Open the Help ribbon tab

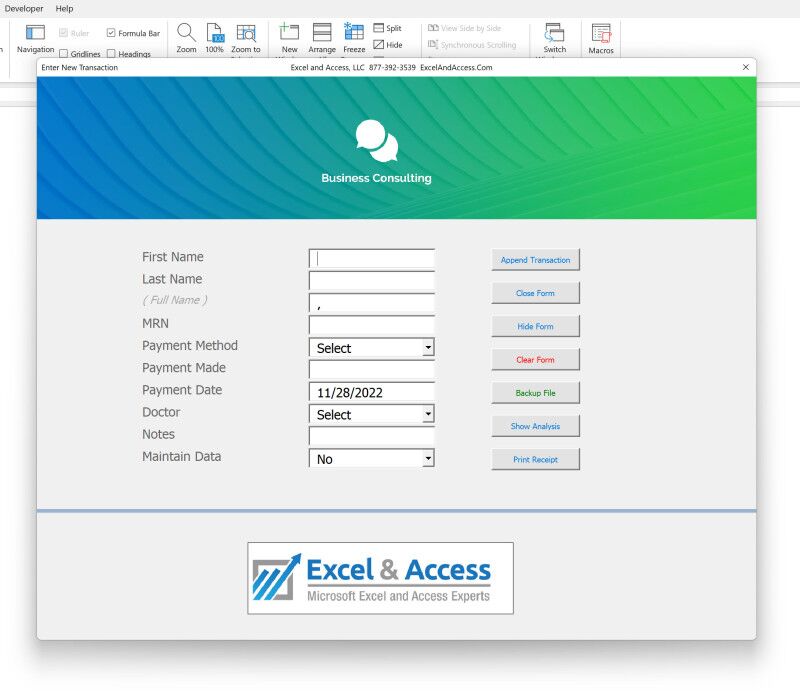[x=64, y=8]
